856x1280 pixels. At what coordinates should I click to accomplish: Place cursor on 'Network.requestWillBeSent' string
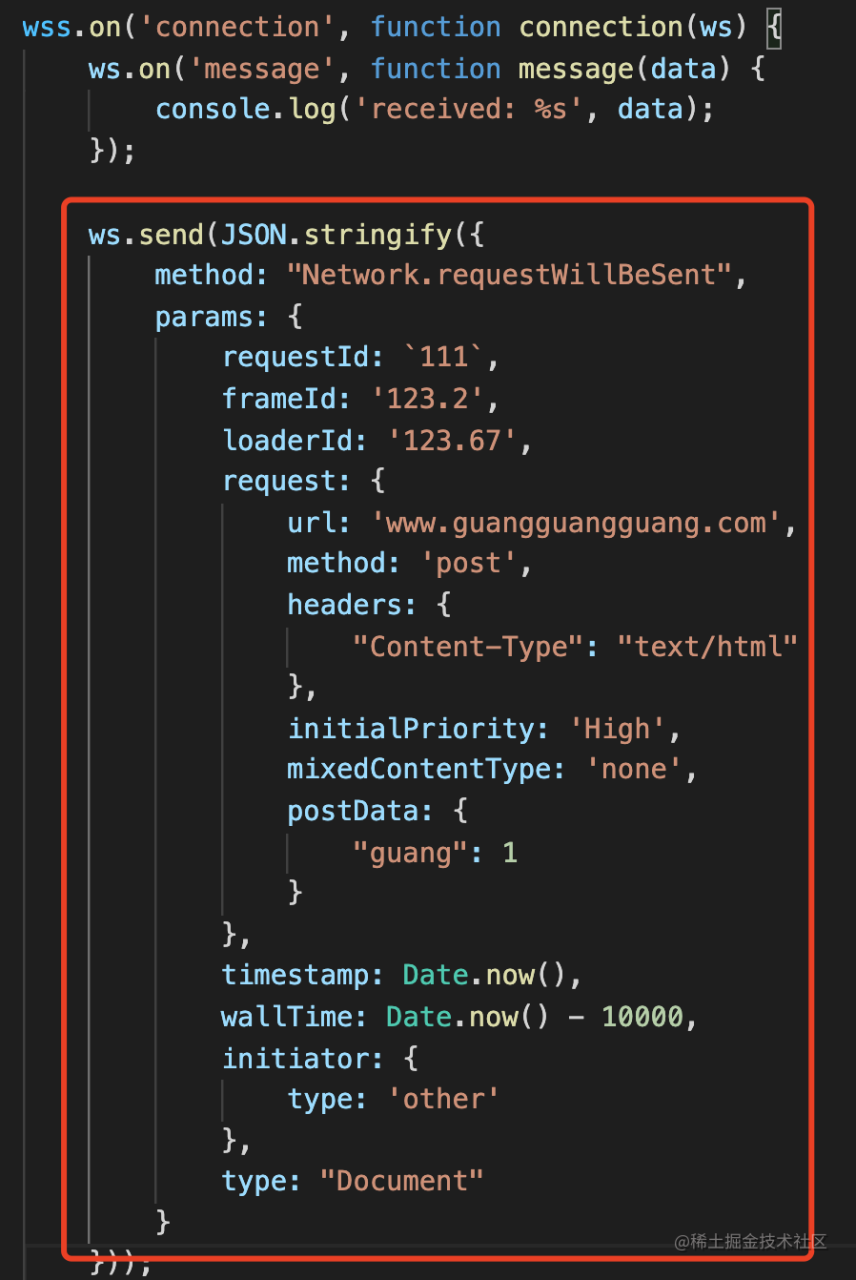click(512, 274)
